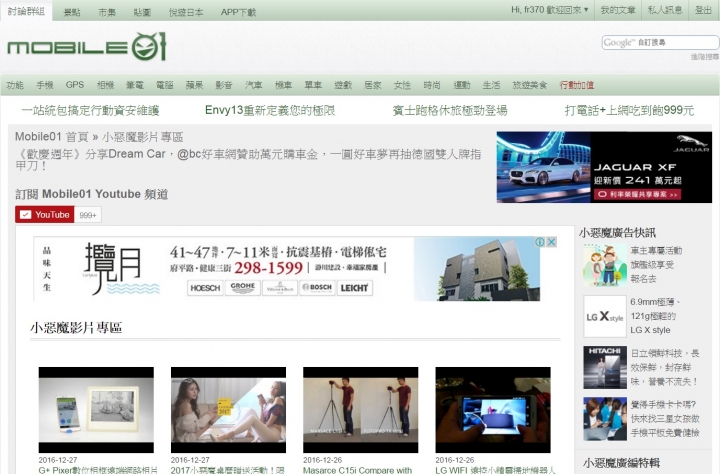Open the 運動 category
Viewport: 720px width, 474px height.
pyautogui.click(x=462, y=85)
